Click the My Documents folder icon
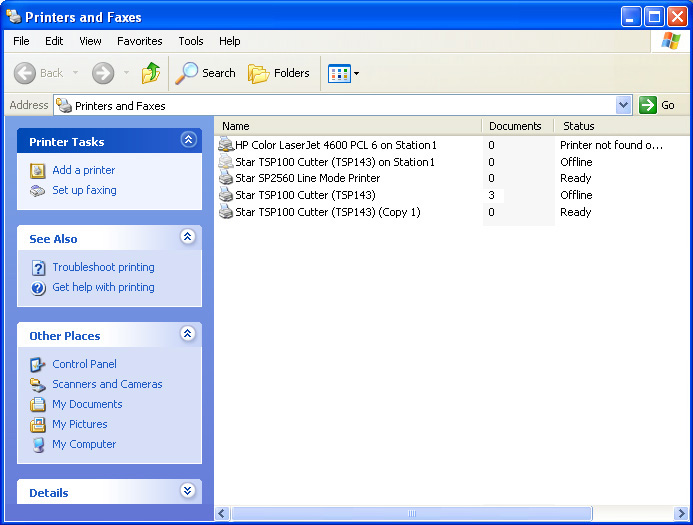Screen dimensions: 693x525 pyautogui.click(x=38, y=404)
